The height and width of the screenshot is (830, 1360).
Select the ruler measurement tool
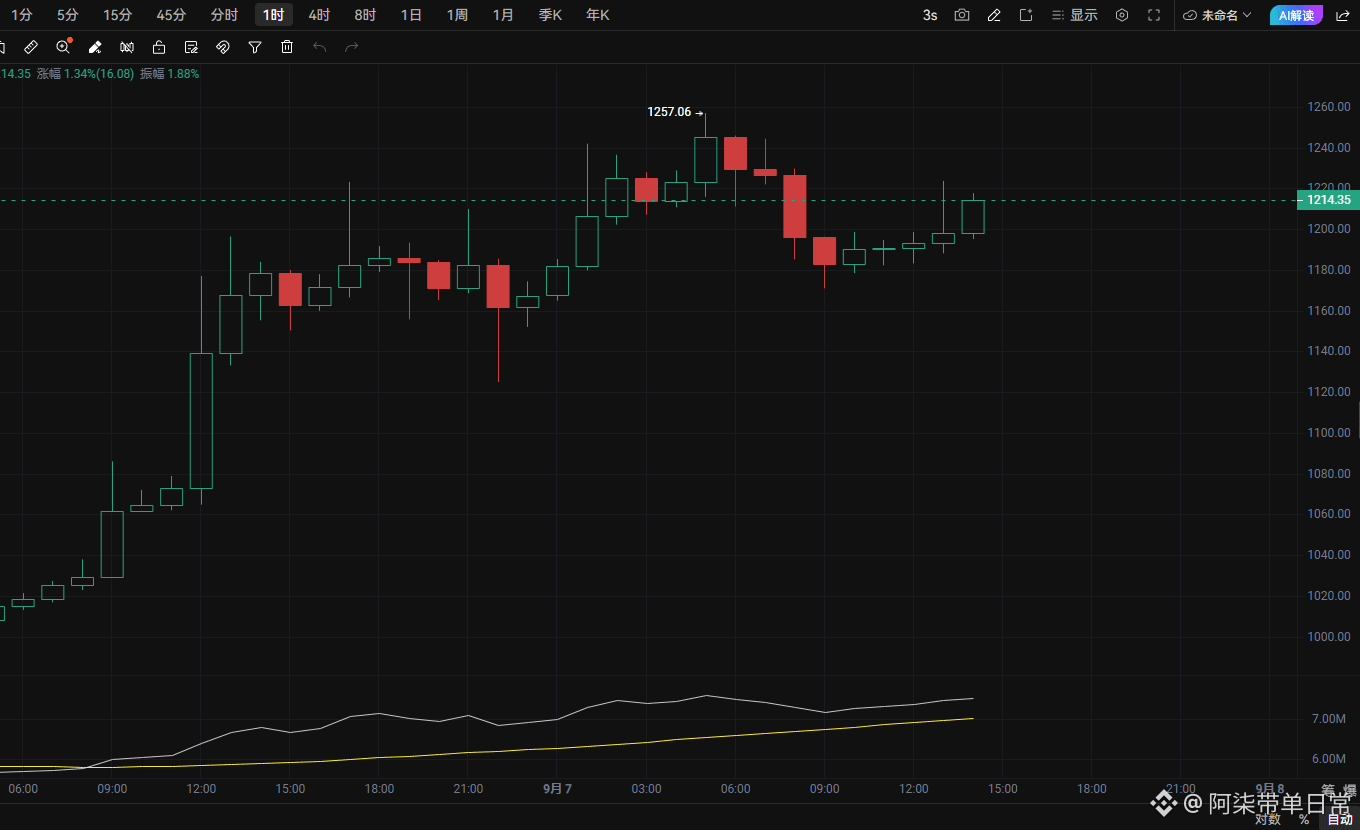(31, 47)
